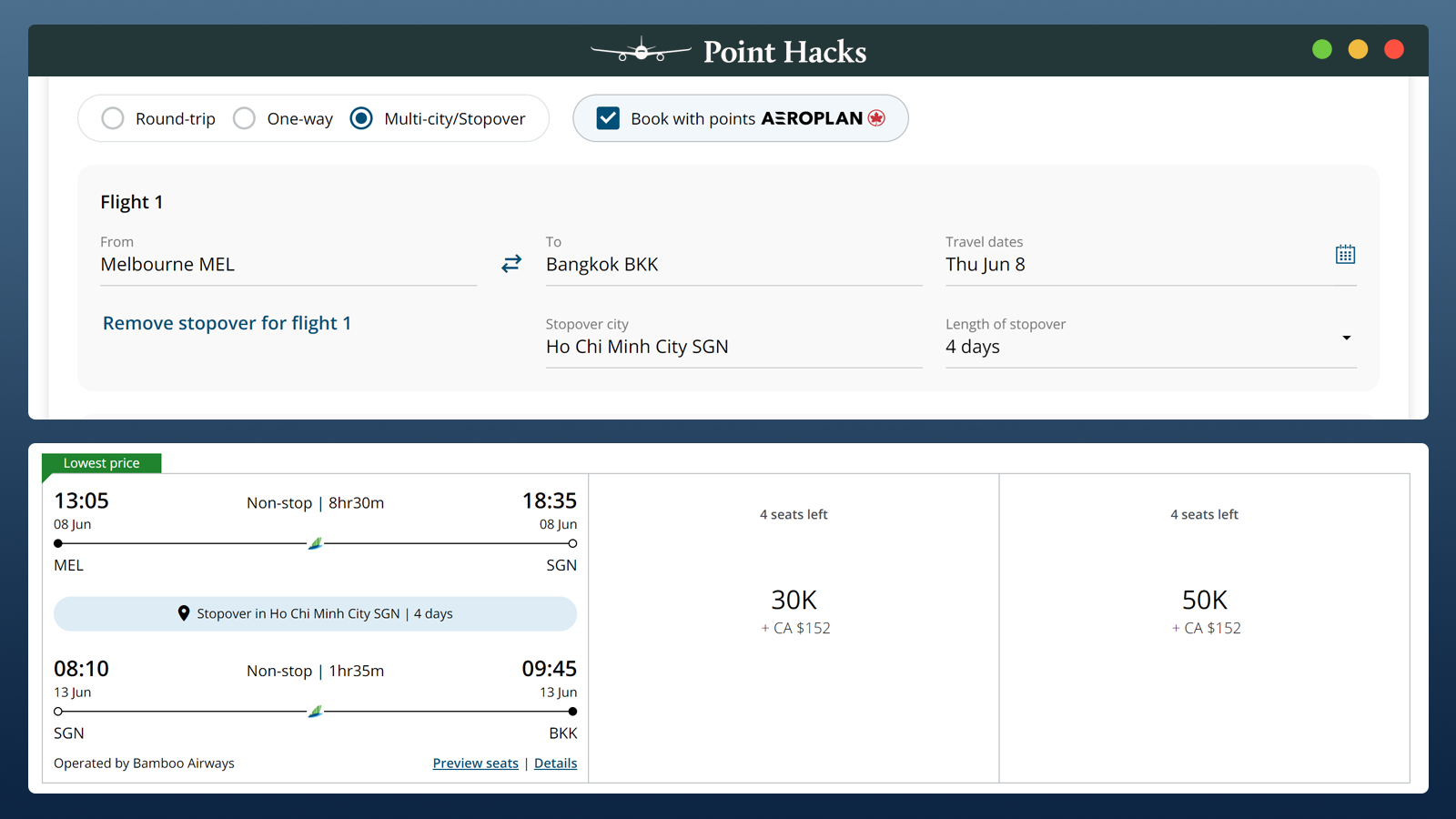Click Stopover in Ho Chi Minh City banner

point(315,613)
